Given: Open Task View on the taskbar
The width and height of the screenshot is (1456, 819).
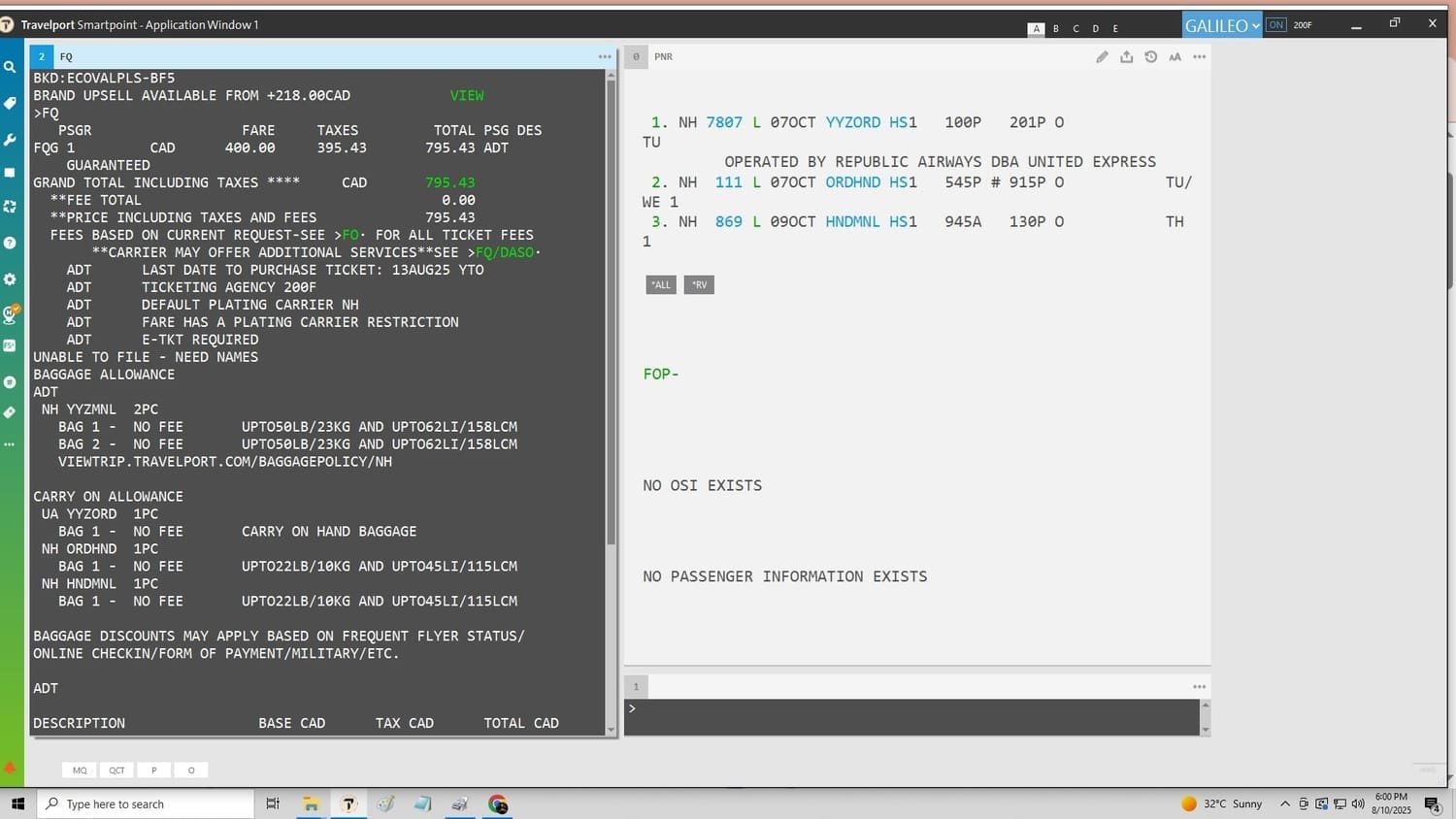Looking at the screenshot, I should [x=273, y=804].
